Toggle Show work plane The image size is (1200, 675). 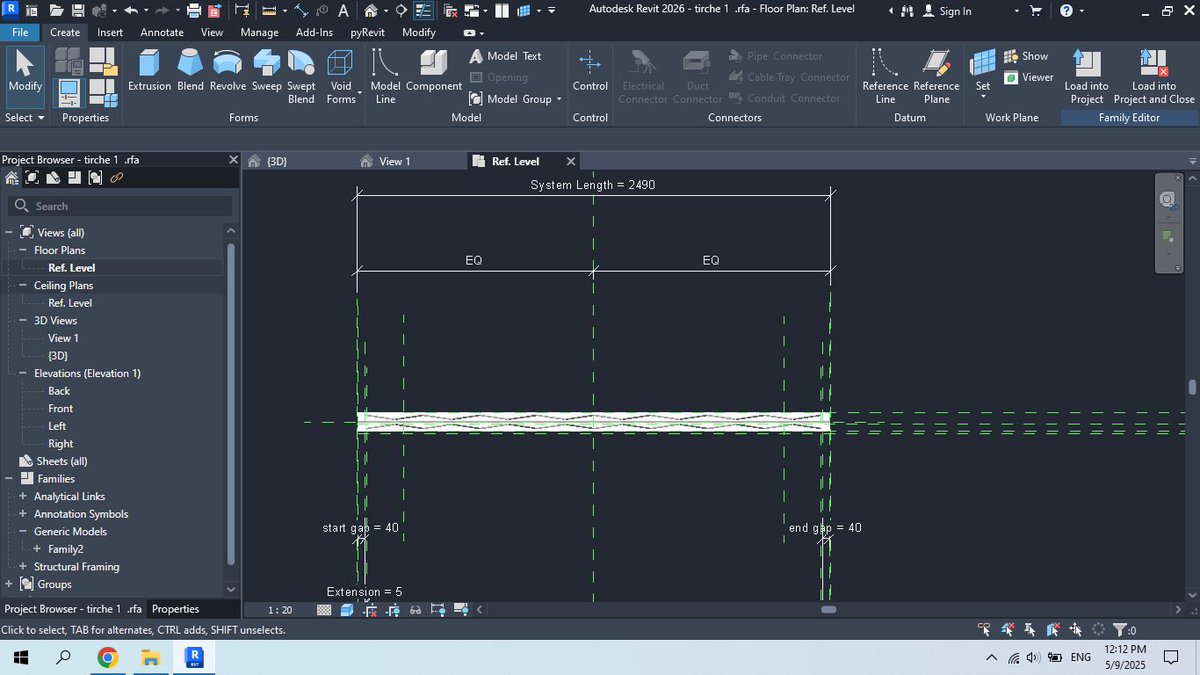(x=1026, y=56)
